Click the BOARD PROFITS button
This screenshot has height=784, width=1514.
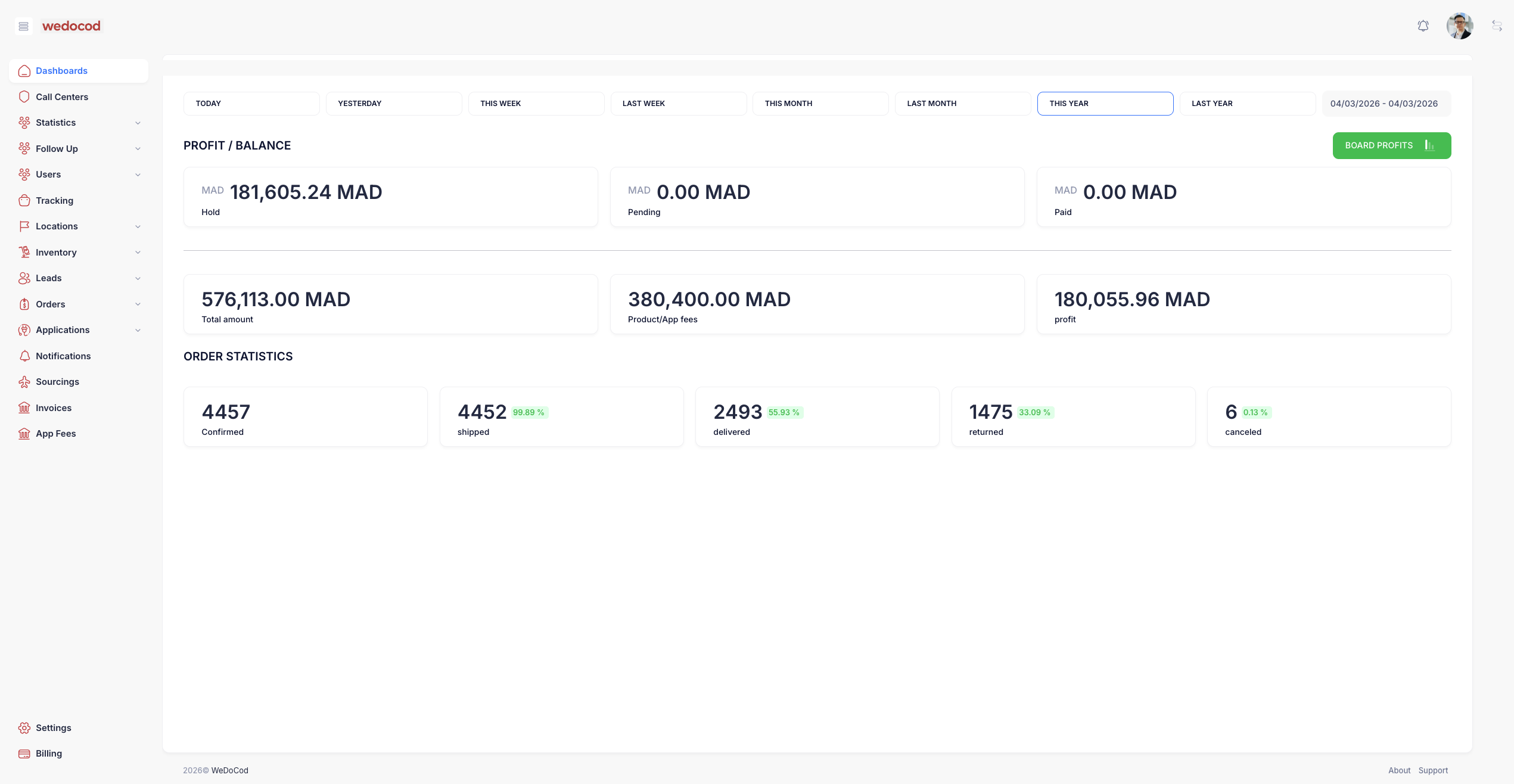click(1392, 145)
